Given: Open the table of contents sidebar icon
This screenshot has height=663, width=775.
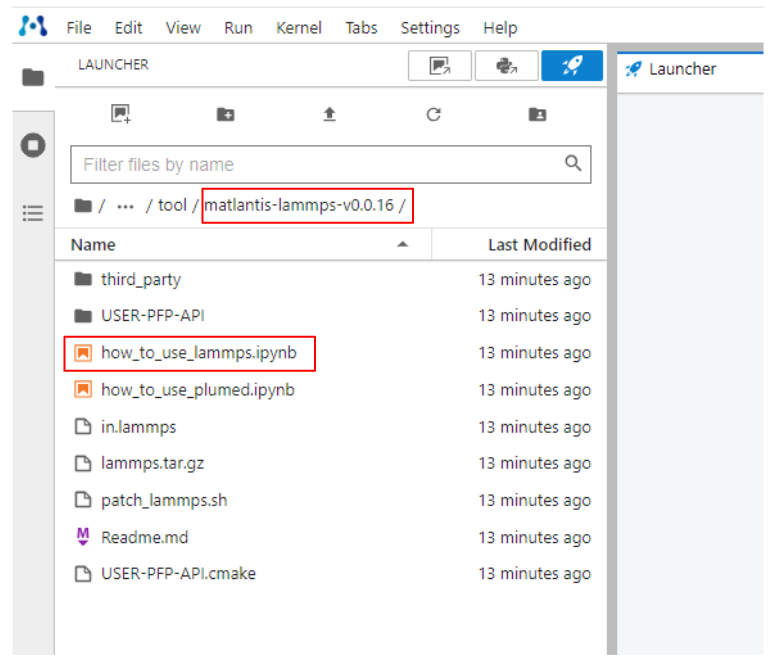Looking at the screenshot, I should click(x=33, y=213).
